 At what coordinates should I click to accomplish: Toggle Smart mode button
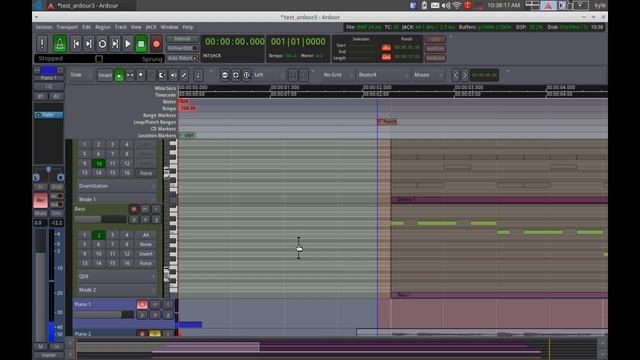pos(105,75)
